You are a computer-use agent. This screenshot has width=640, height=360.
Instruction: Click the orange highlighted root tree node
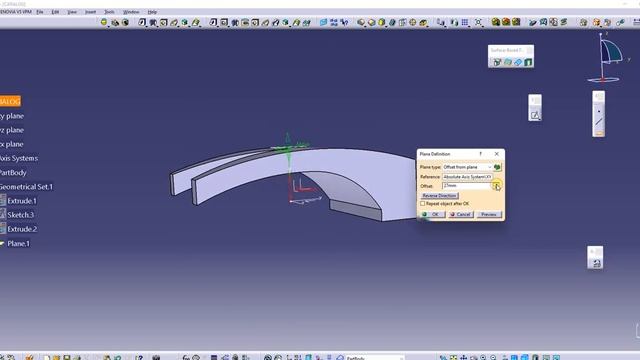10,101
